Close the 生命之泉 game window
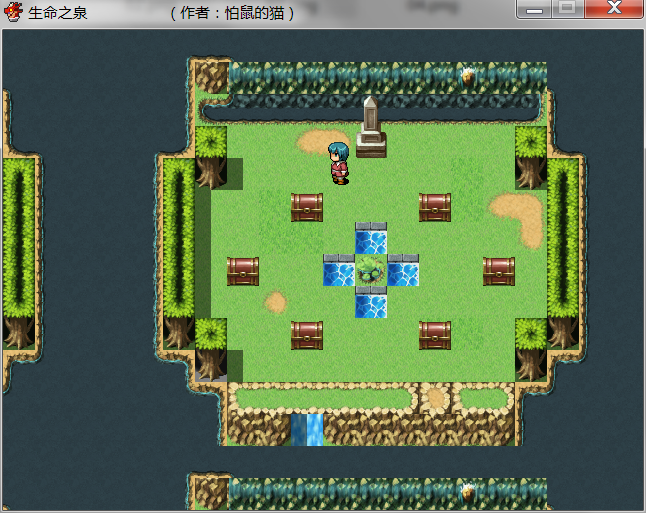The height and width of the screenshot is (513, 646). (x=613, y=9)
